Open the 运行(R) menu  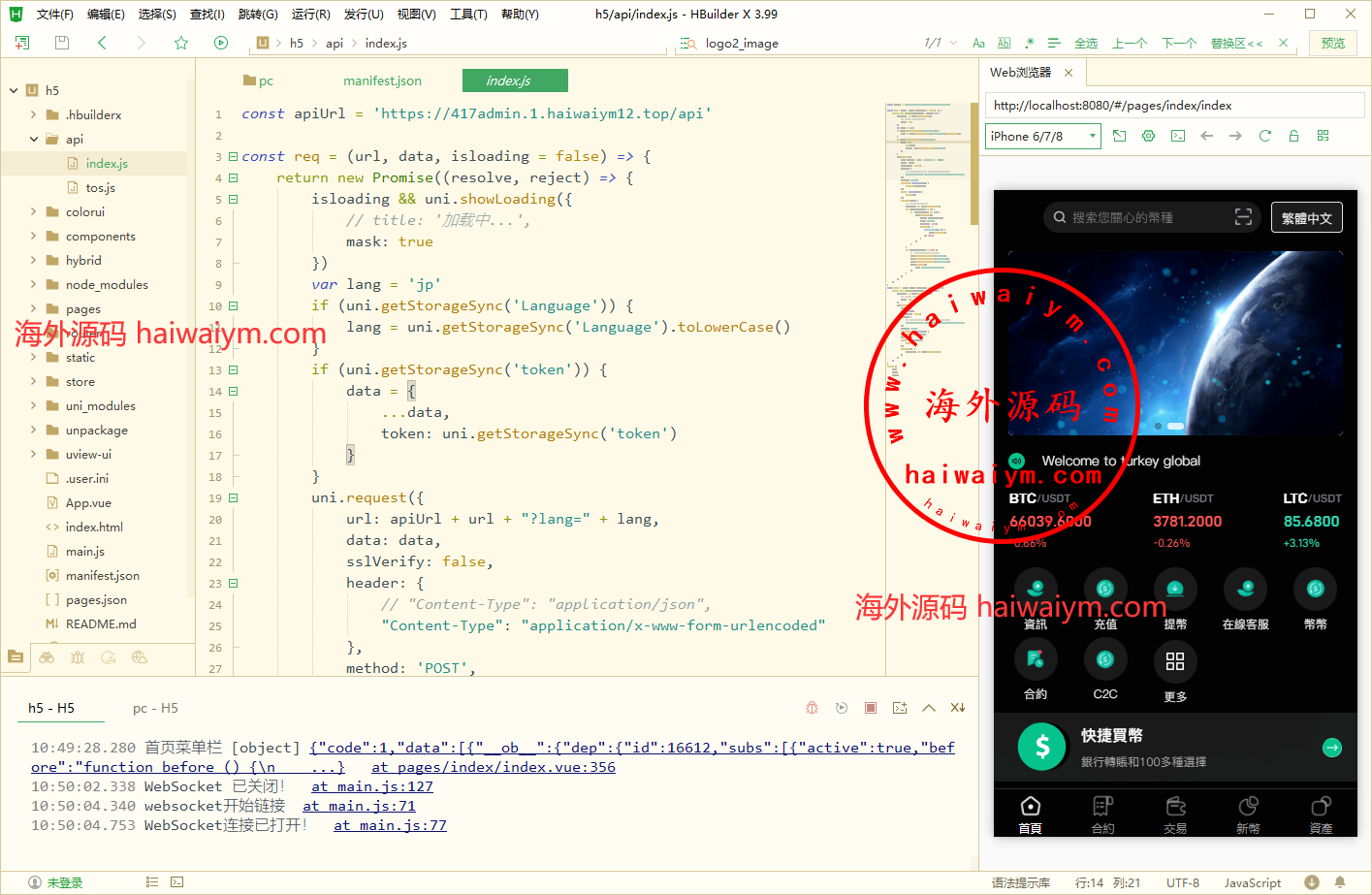[310, 15]
